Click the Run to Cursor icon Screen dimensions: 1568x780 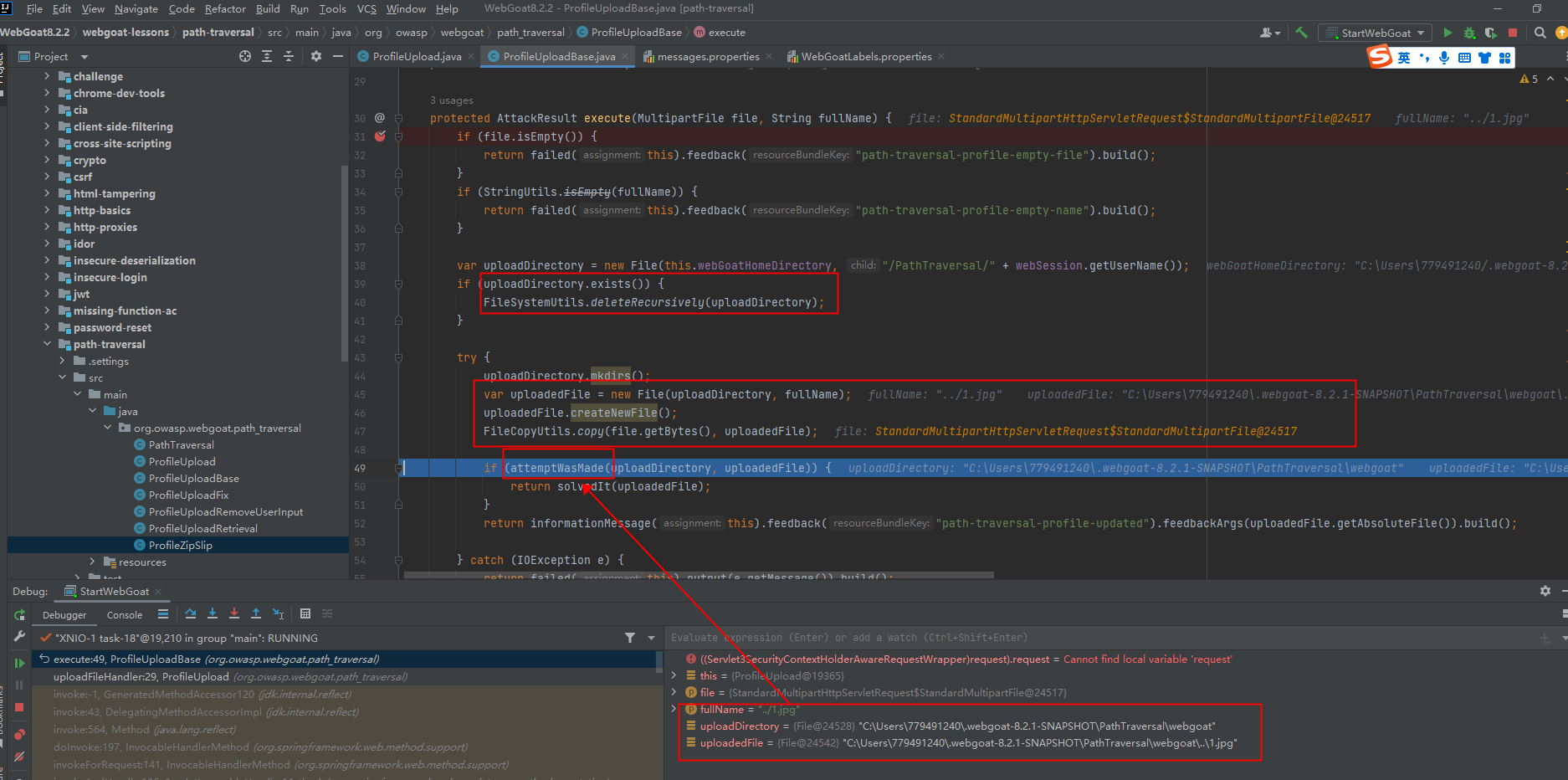pos(279,613)
